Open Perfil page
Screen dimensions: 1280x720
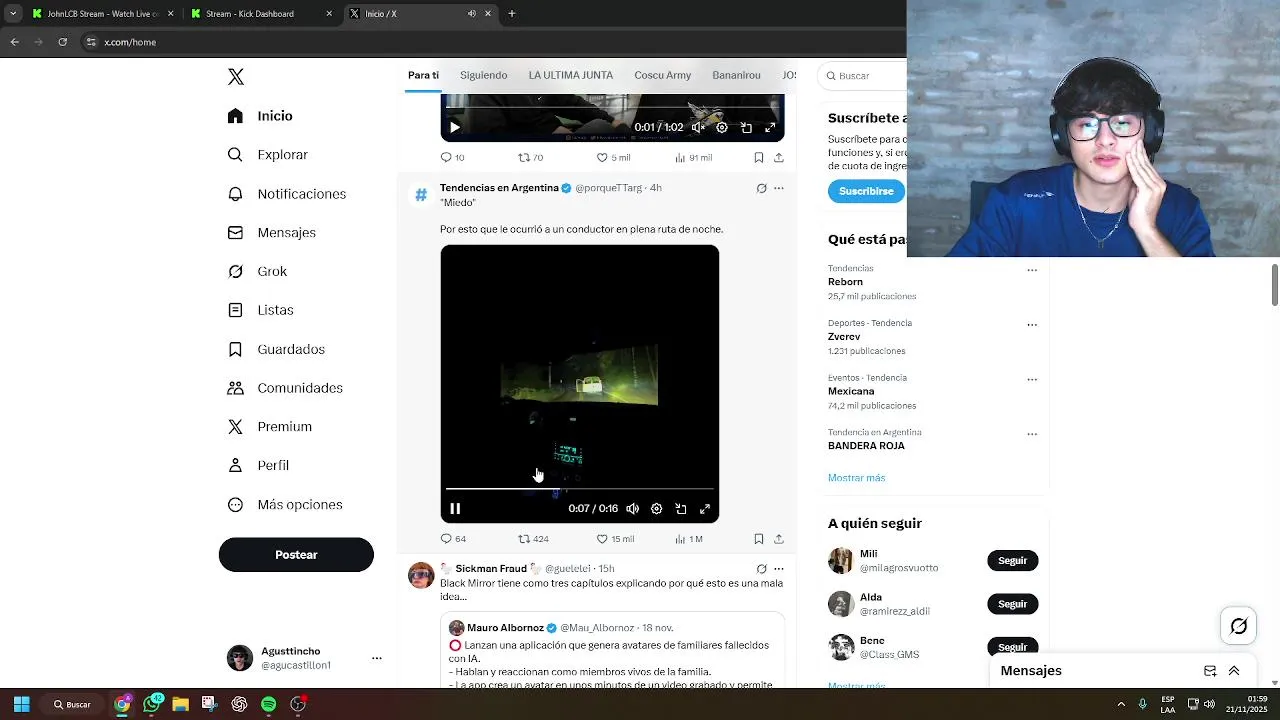point(258,465)
